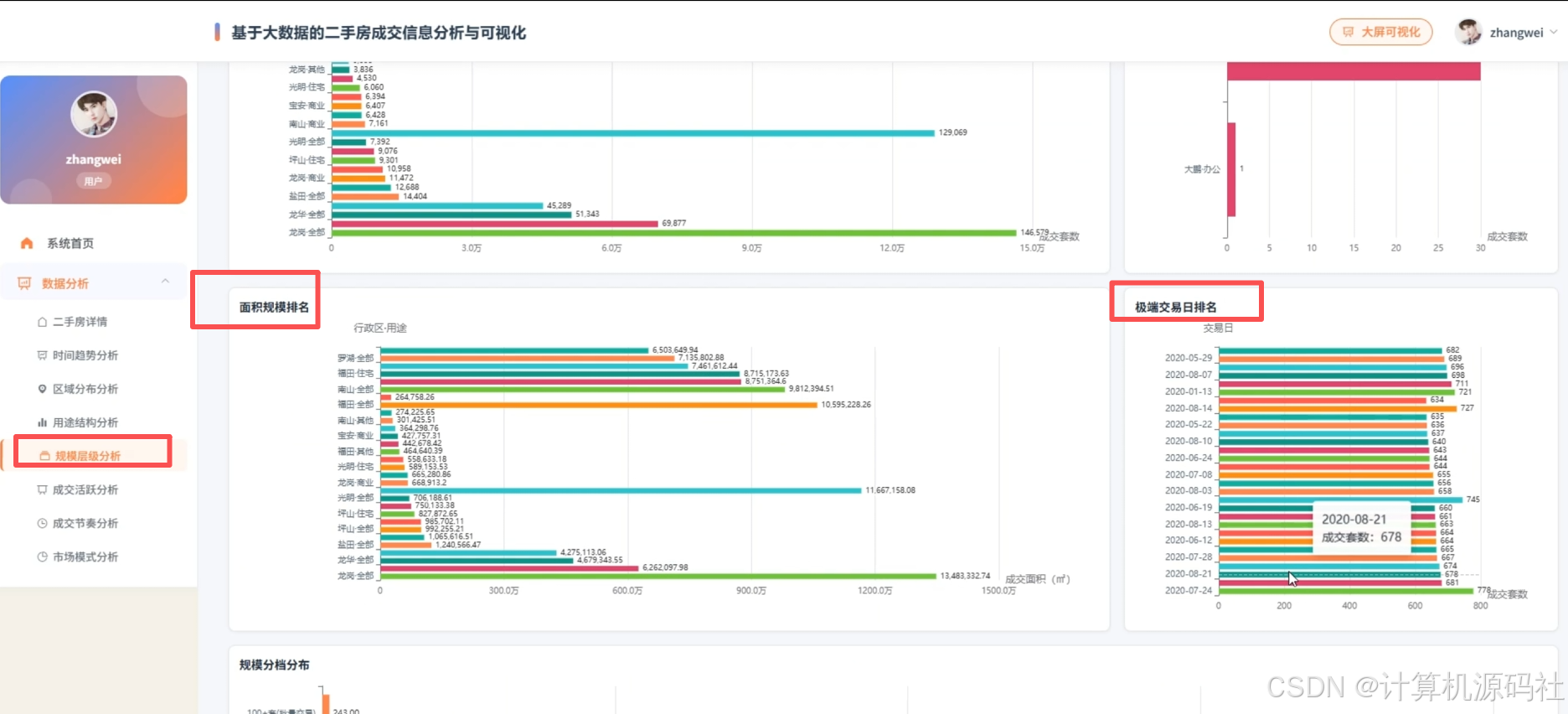Click the orange bar labeled 10,595,228.26
The image size is (1568, 714).
click(x=599, y=405)
